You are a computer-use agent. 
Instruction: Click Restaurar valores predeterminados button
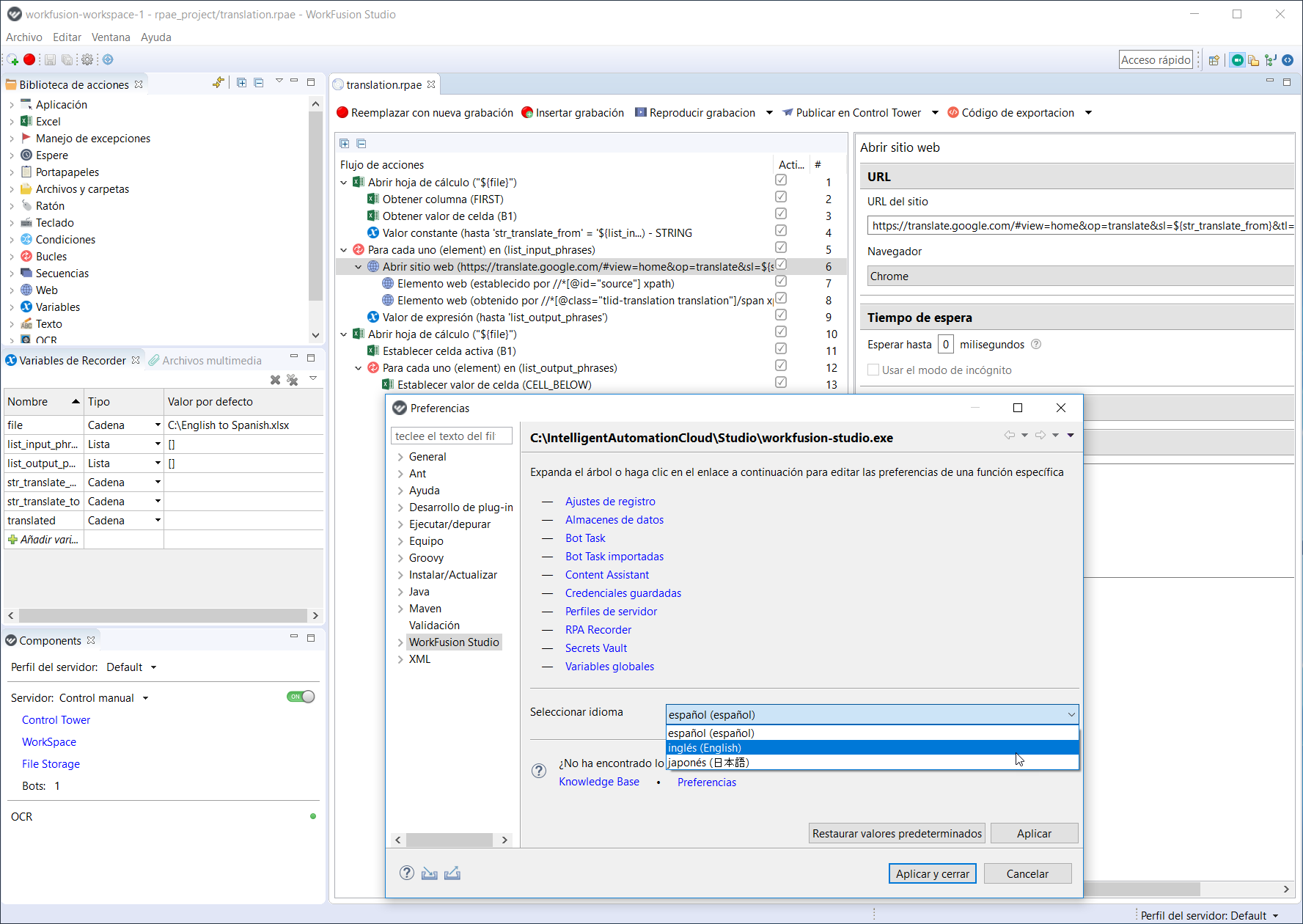(897, 833)
